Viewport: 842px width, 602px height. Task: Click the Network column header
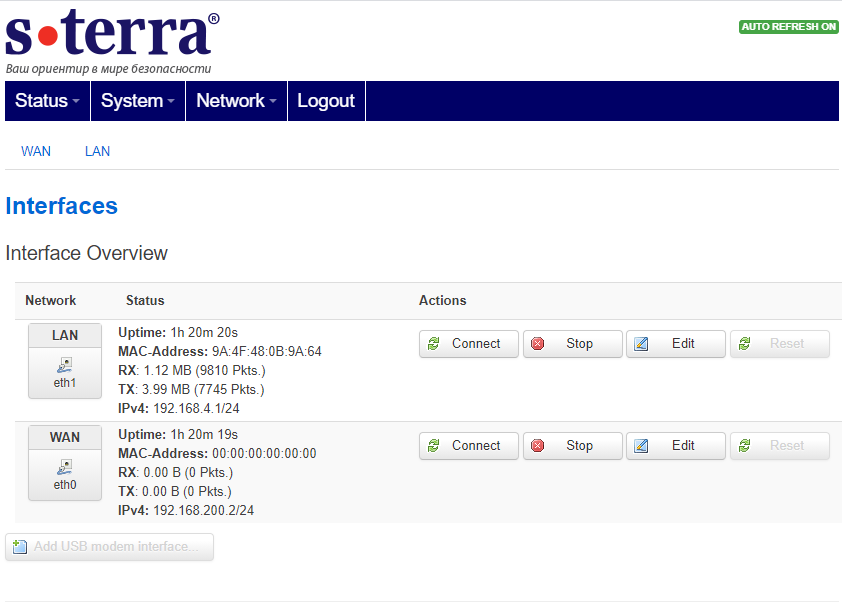click(x=51, y=300)
